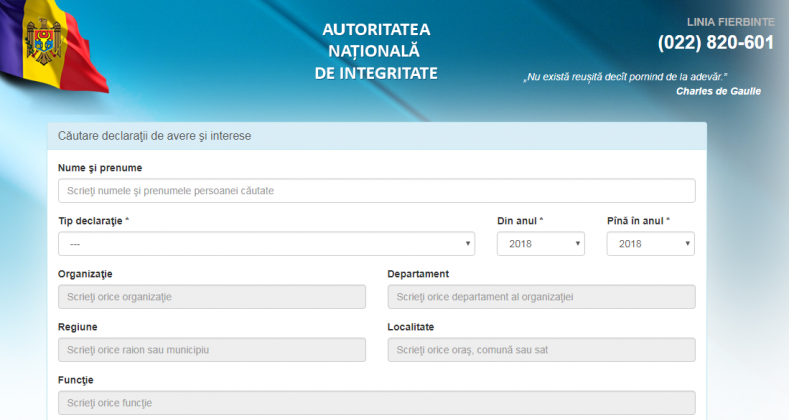Focus the Regiune input field
Screen dimensions: 789x420
tap(212, 350)
